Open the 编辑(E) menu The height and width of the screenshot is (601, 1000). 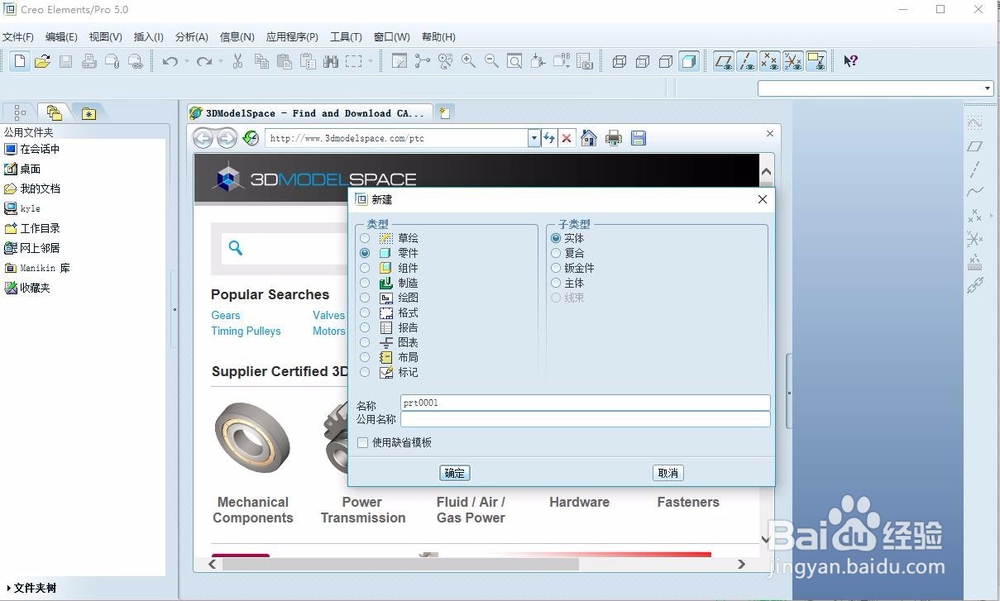tap(61, 37)
